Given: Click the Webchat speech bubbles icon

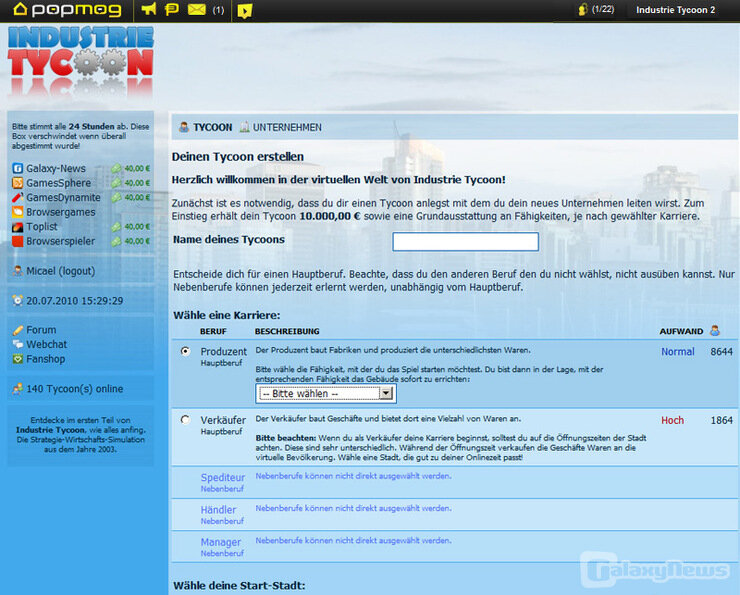Looking at the screenshot, I should click(x=18, y=344).
